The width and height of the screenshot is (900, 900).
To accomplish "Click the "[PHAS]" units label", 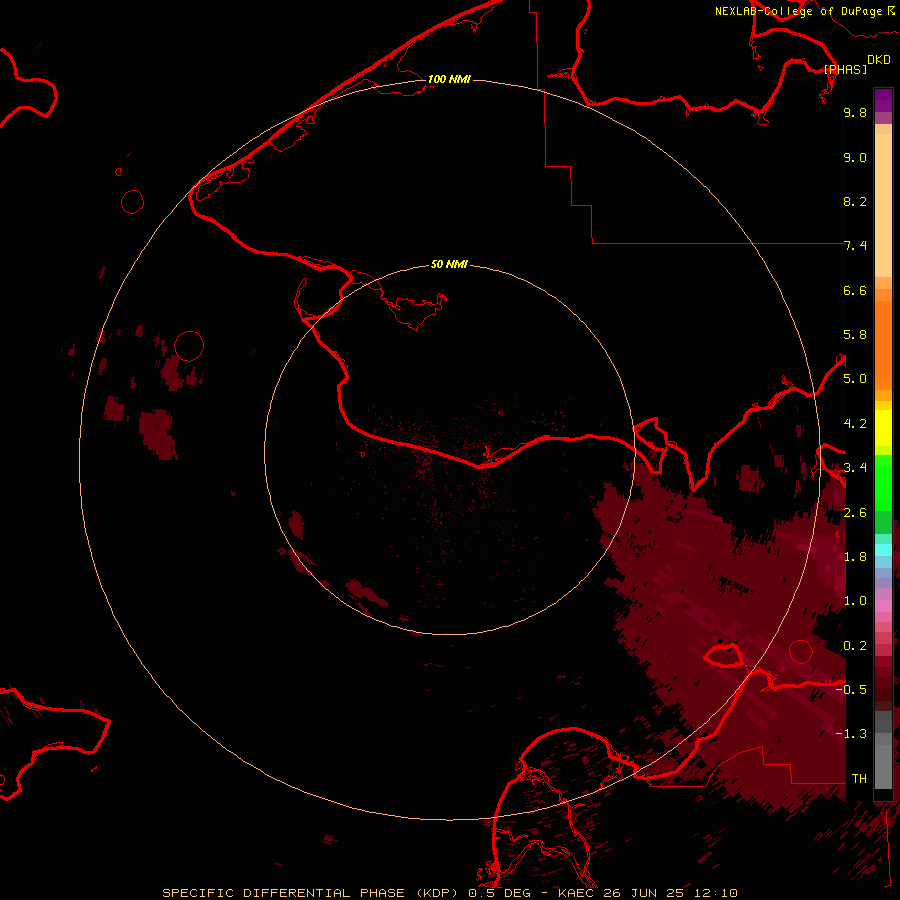I will pyautogui.click(x=845, y=69).
